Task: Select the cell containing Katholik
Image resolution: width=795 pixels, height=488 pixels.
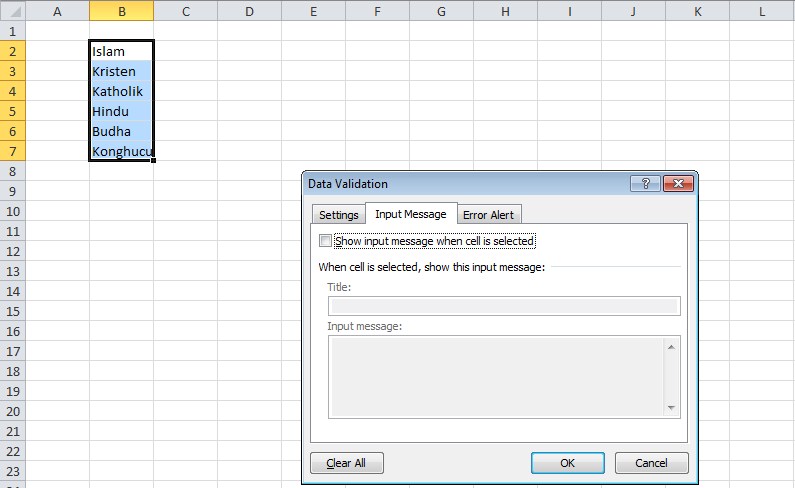Action: point(121,91)
